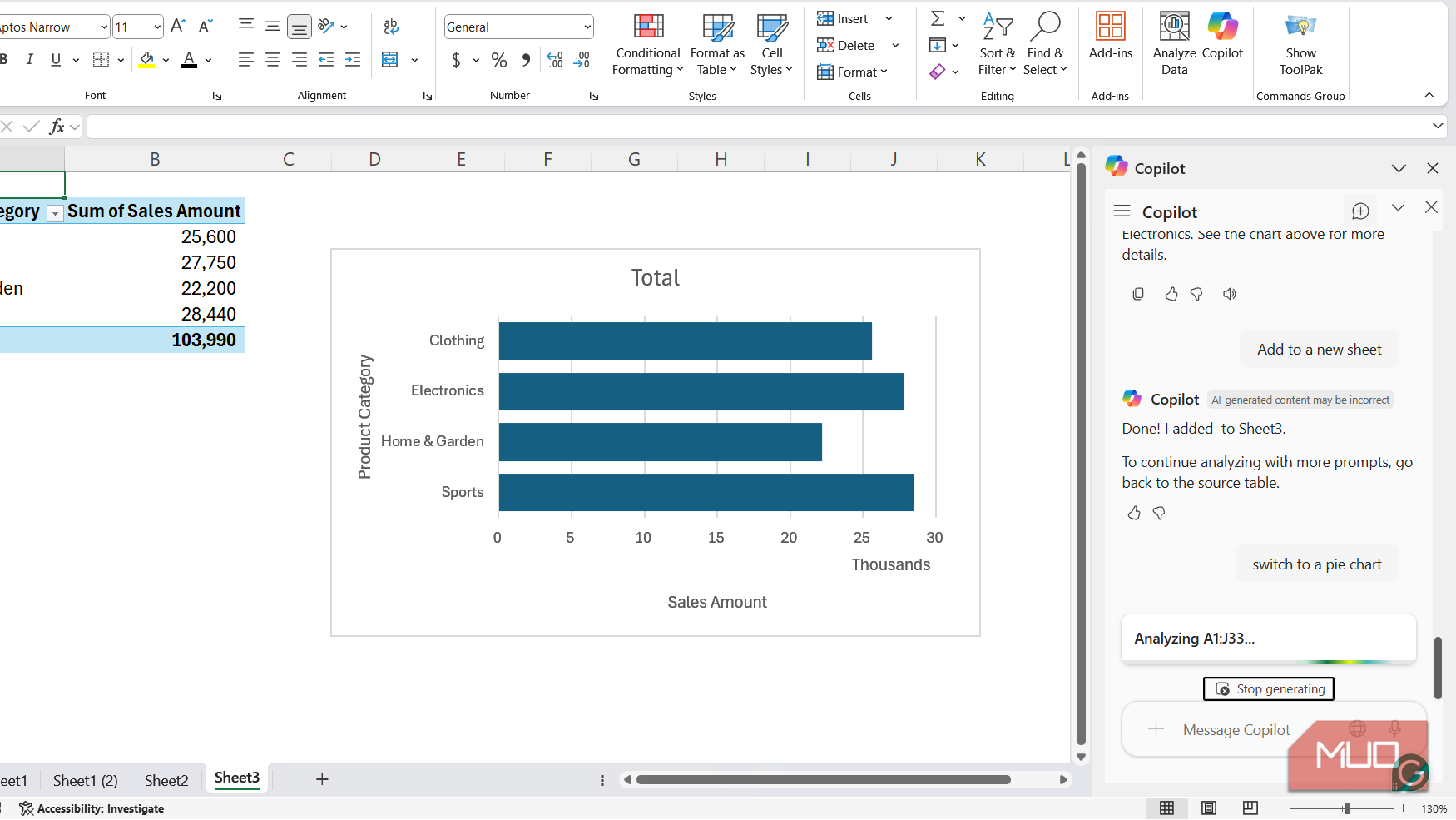Open Find & Select menu
The height and width of the screenshot is (820, 1456).
coord(1045,45)
